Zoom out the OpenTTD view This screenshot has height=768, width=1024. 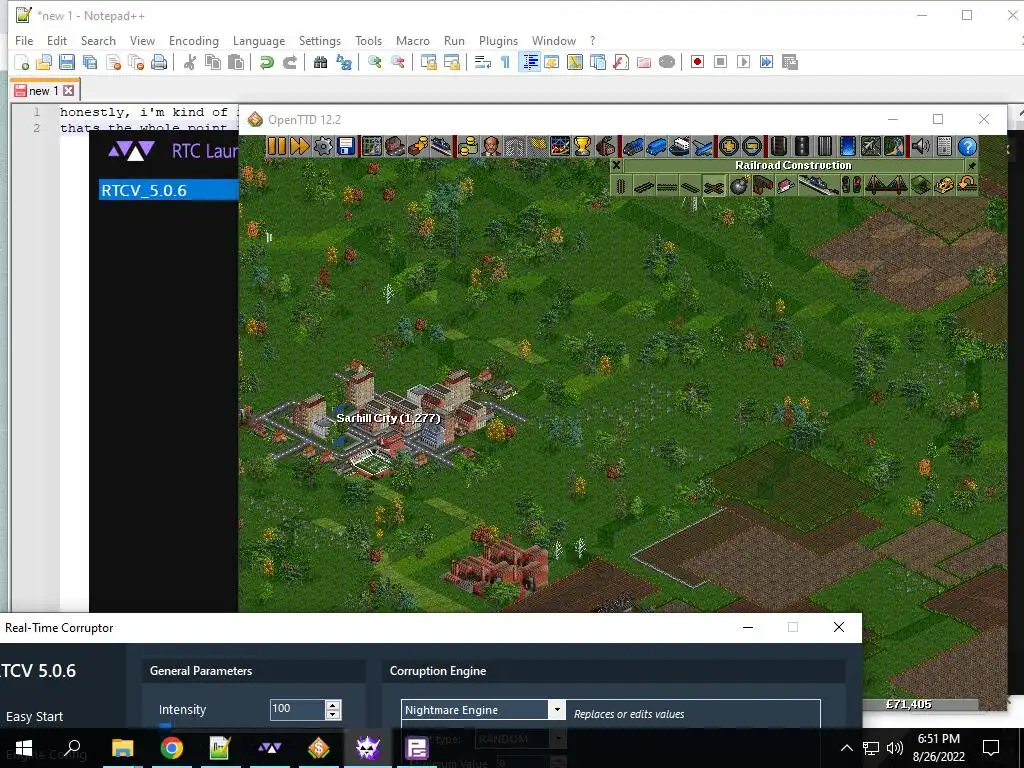click(x=752, y=146)
